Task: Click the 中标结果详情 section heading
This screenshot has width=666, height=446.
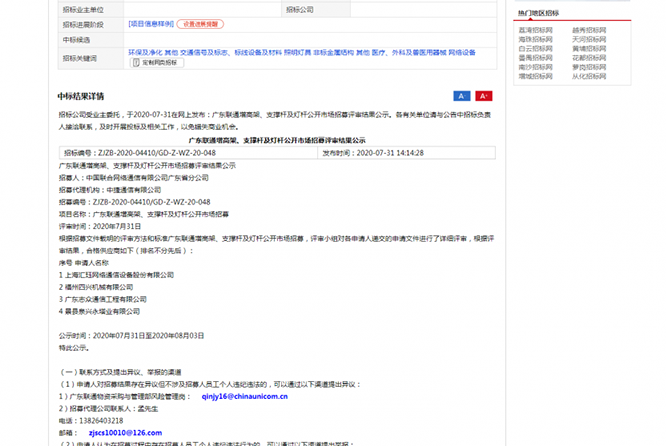Action: 81,96
